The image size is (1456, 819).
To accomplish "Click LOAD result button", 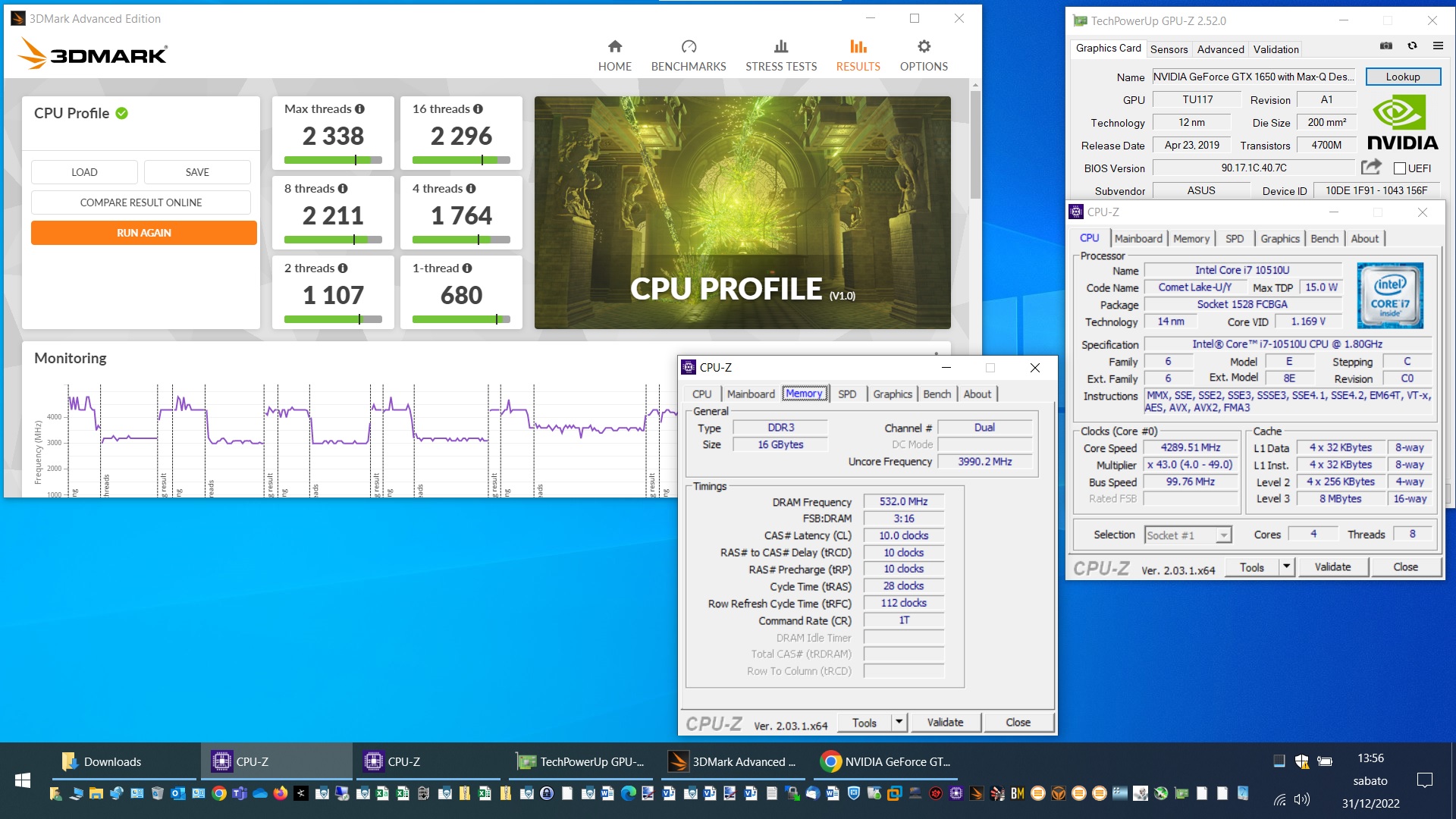I will [x=84, y=172].
